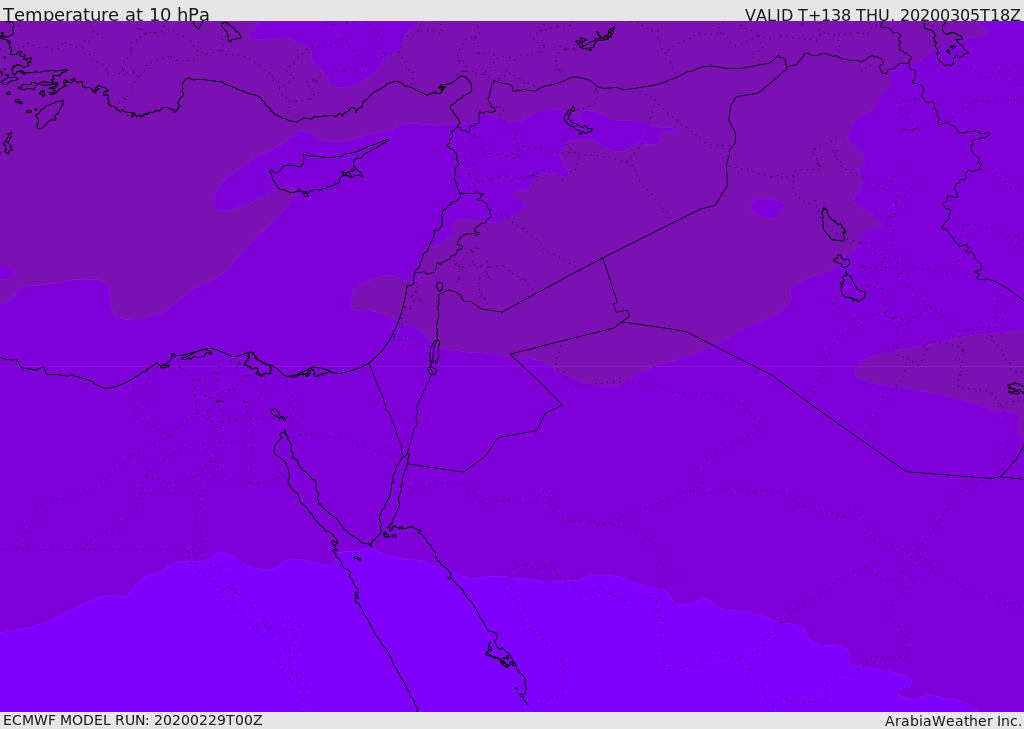This screenshot has height=729, width=1024.
Task: Click Cyprus island on the map
Action: click(x=321, y=171)
